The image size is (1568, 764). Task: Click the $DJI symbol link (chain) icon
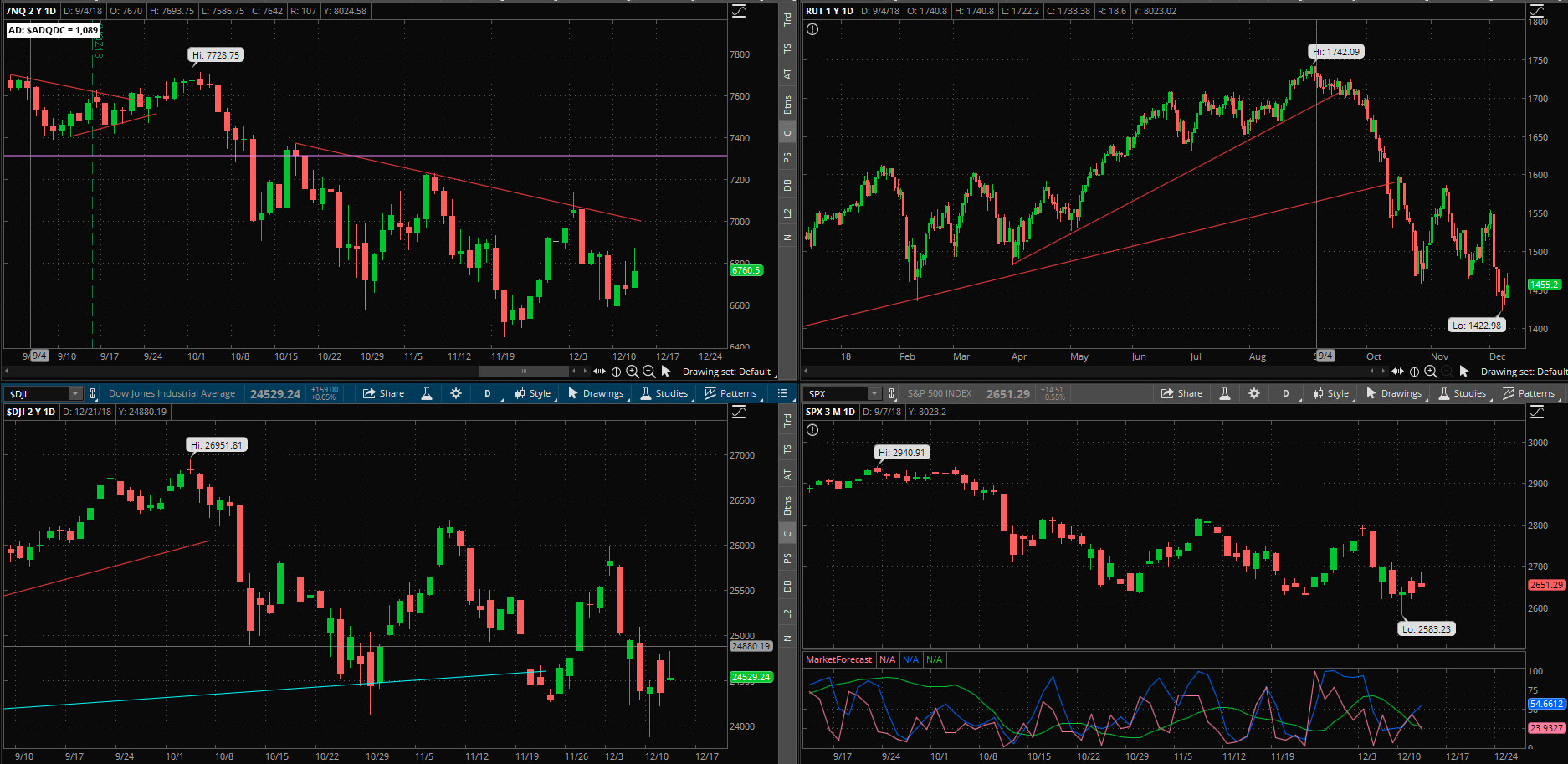[x=93, y=393]
